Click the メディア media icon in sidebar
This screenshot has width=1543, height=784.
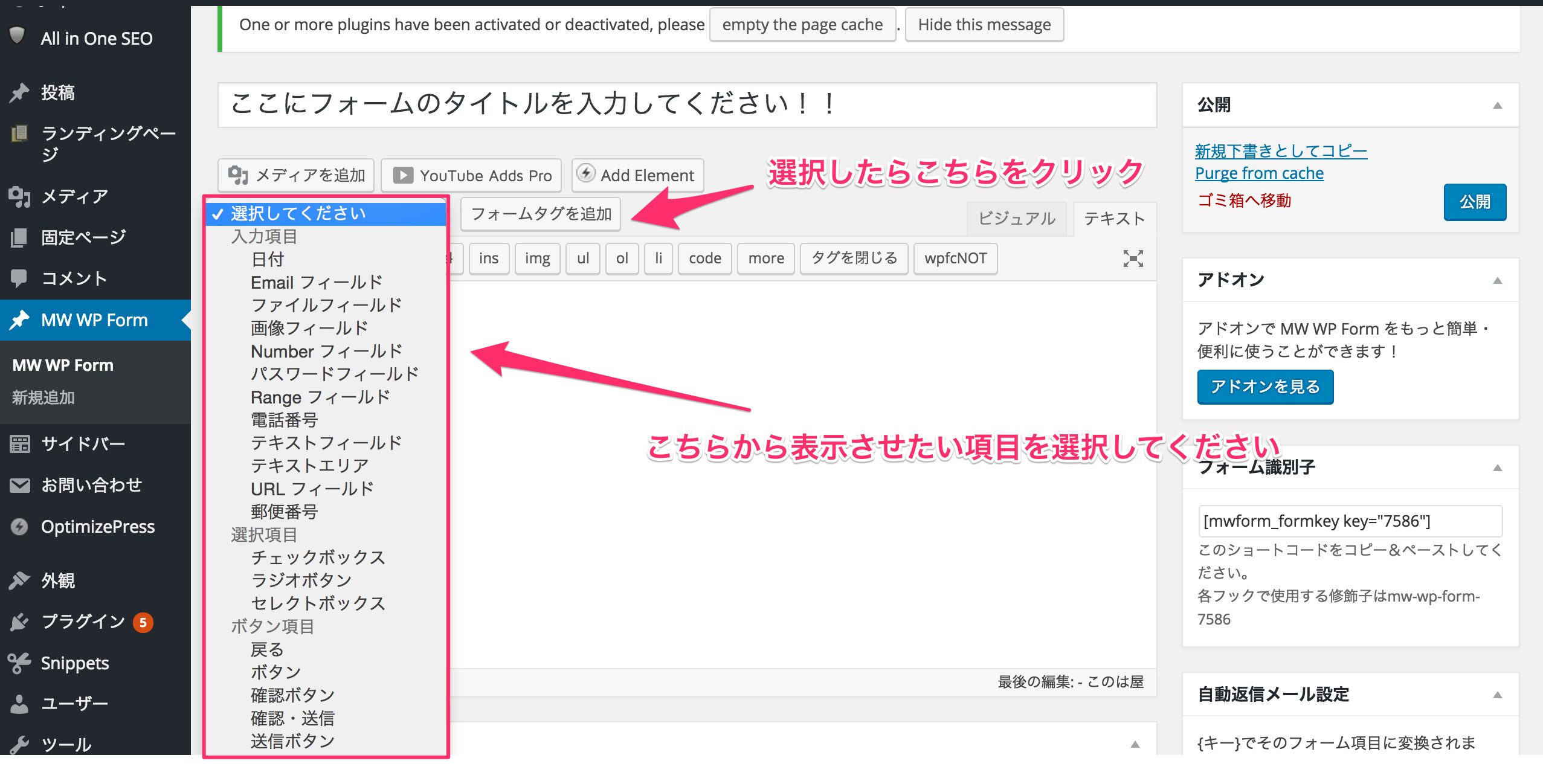(x=19, y=196)
